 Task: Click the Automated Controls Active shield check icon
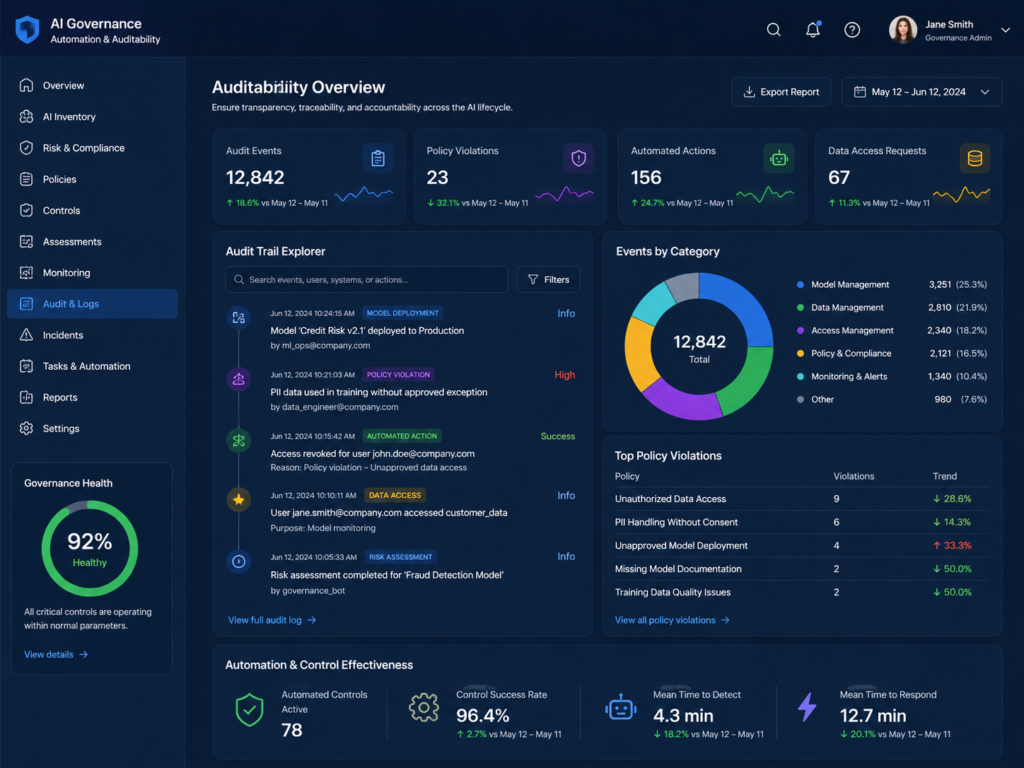[x=249, y=710]
